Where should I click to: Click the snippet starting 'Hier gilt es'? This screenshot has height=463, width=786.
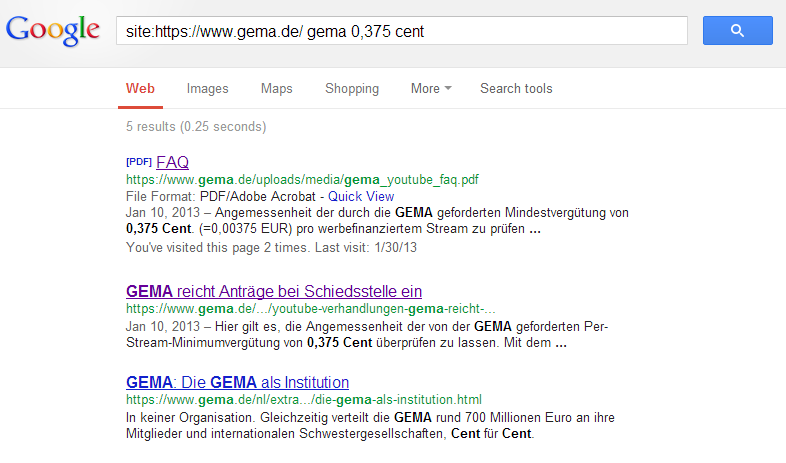click(367, 335)
